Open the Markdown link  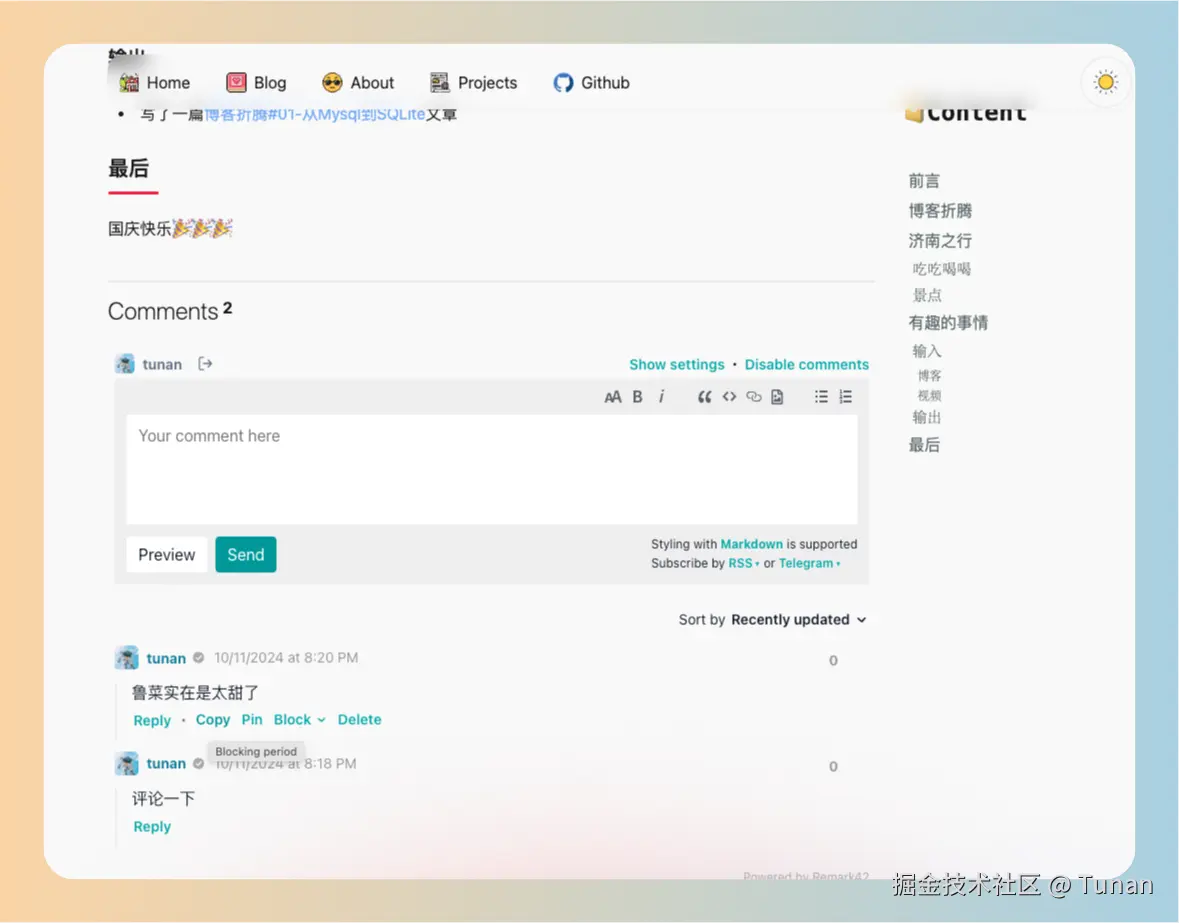click(751, 544)
